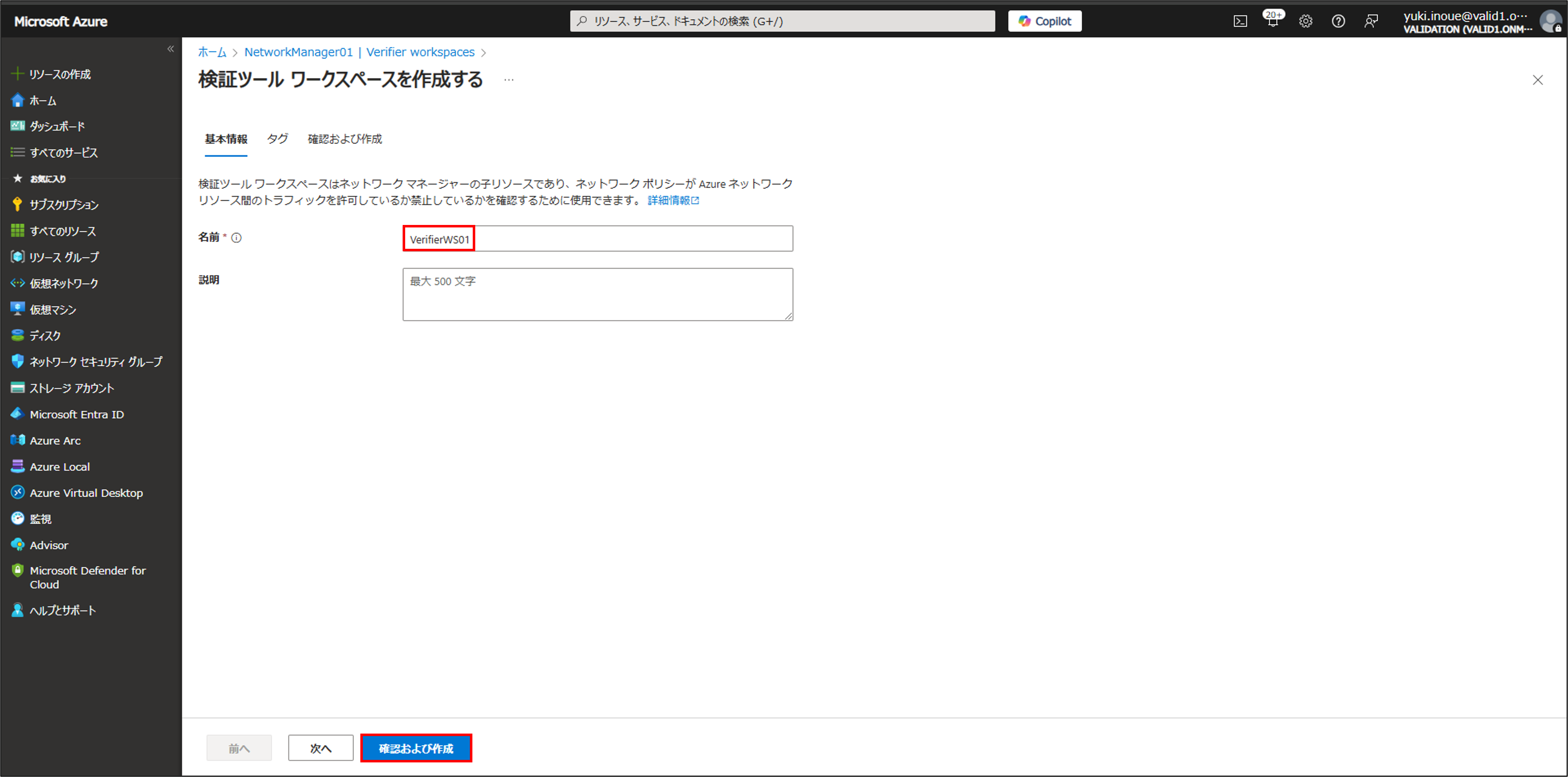1568x777 pixels.
Task: Open Microsoft Entra ID icon
Action: click(x=18, y=414)
